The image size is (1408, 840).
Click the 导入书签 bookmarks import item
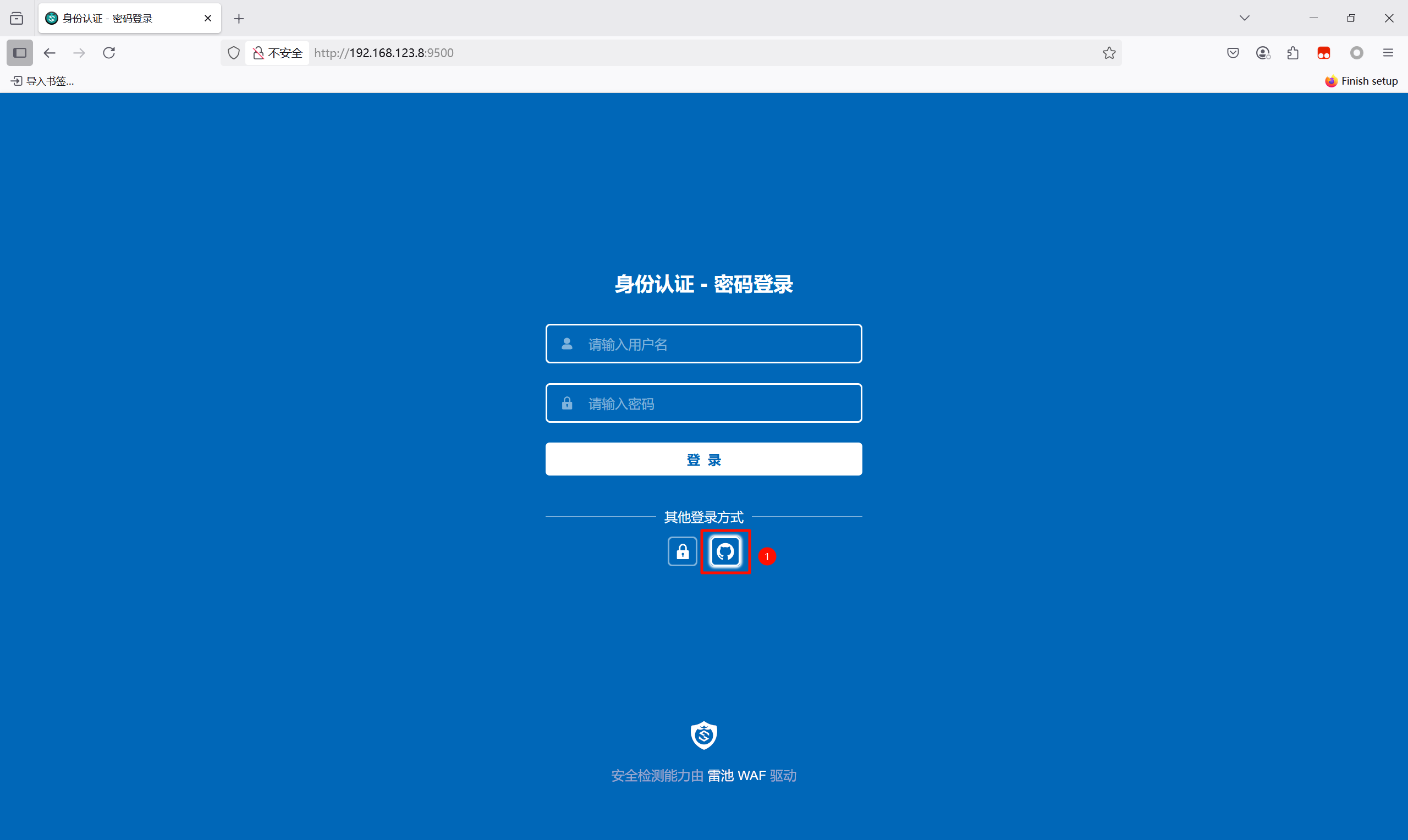tap(43, 81)
